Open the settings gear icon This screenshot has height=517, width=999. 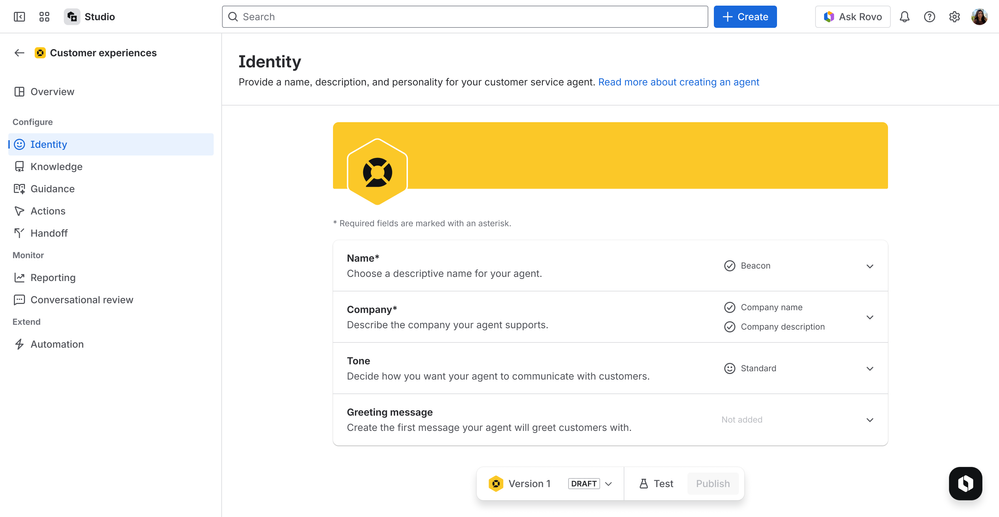click(954, 17)
